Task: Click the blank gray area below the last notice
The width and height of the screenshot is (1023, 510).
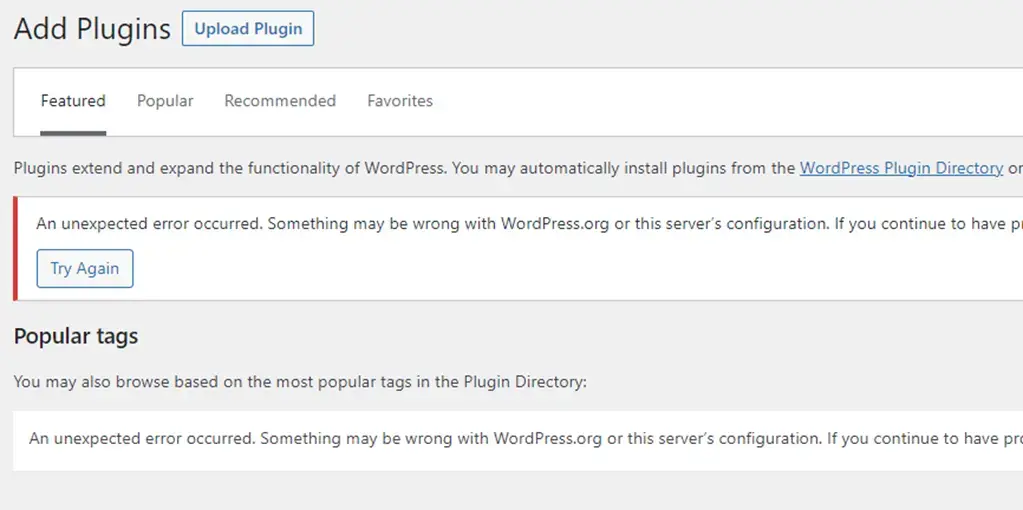Action: pos(500,492)
